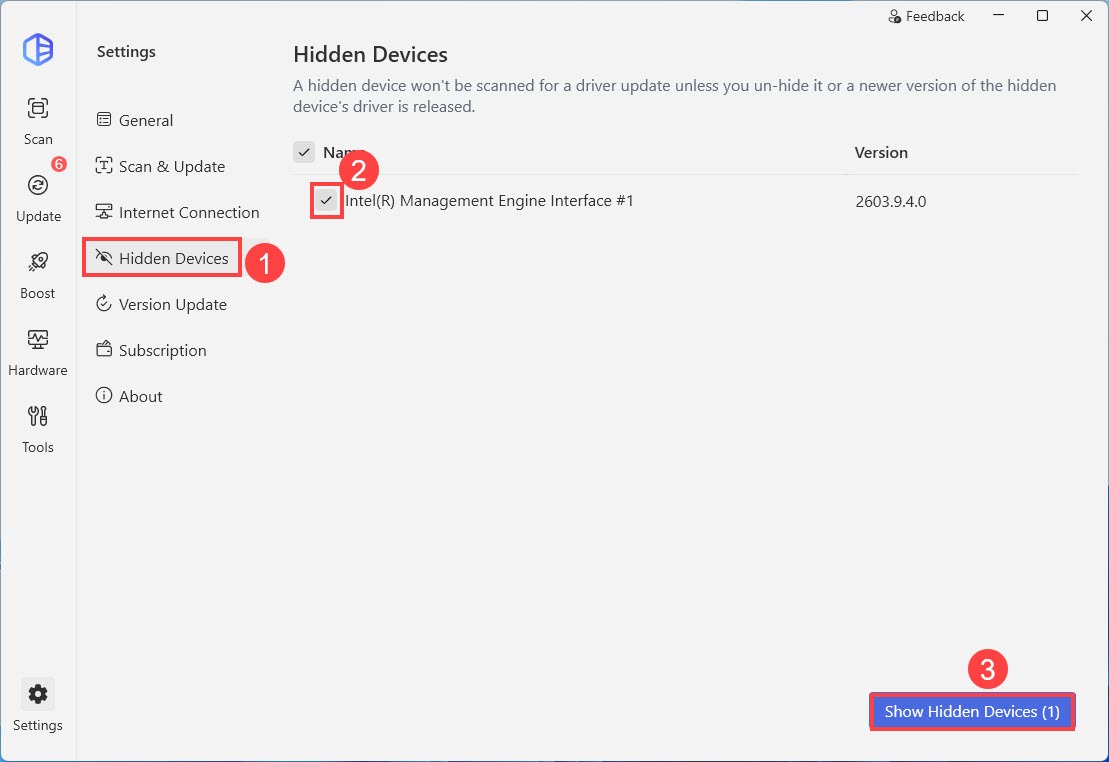This screenshot has width=1109, height=762.
Task: Click the Feedback icon in title bar
Action: pos(895,16)
